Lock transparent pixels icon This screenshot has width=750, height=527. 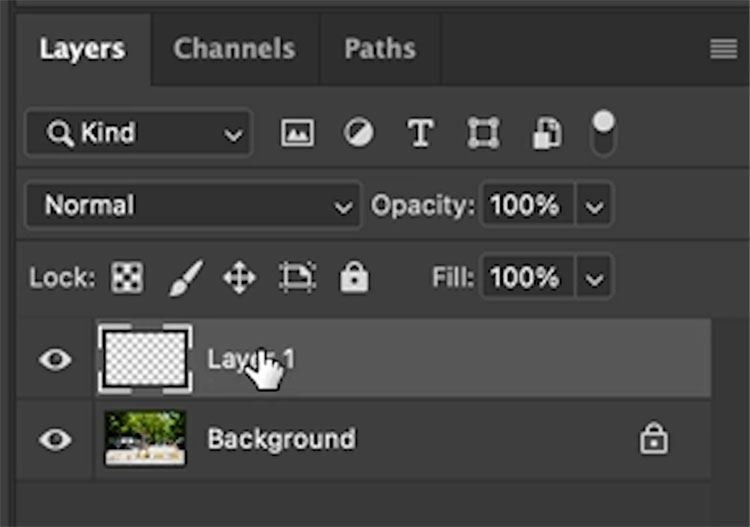127,277
